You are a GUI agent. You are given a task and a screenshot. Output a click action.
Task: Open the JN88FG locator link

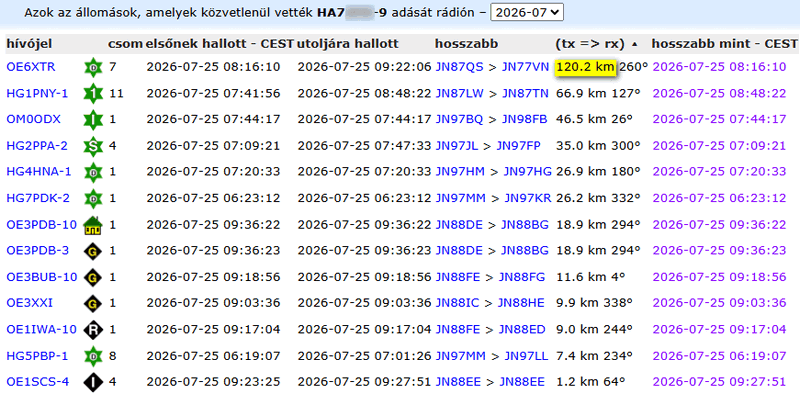coord(521,277)
